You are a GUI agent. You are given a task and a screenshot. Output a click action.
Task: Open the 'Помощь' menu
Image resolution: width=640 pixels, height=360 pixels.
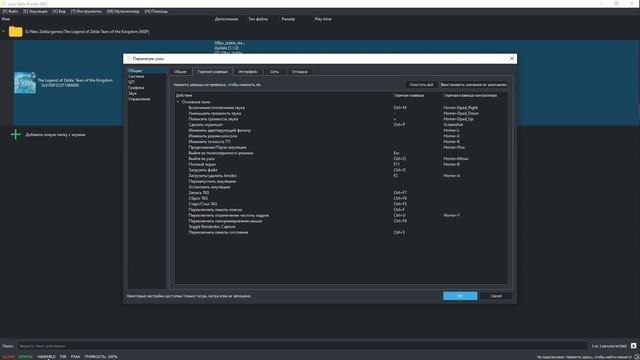156,11
